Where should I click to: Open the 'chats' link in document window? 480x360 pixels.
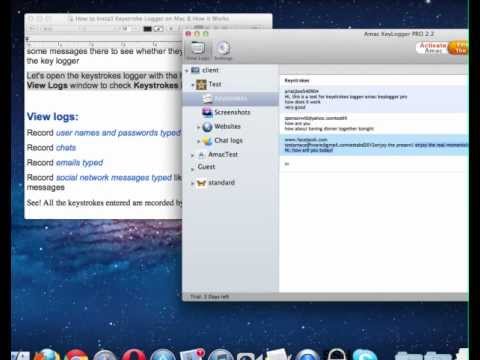pos(66,148)
